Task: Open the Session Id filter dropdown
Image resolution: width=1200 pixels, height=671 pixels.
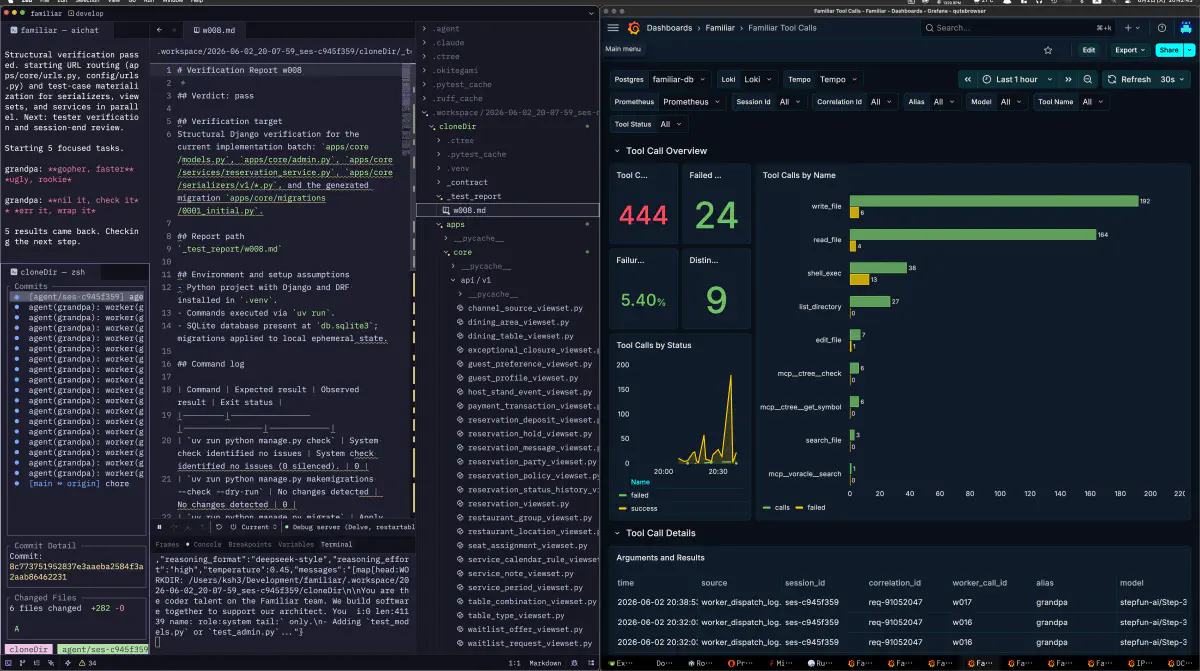Action: (790, 102)
